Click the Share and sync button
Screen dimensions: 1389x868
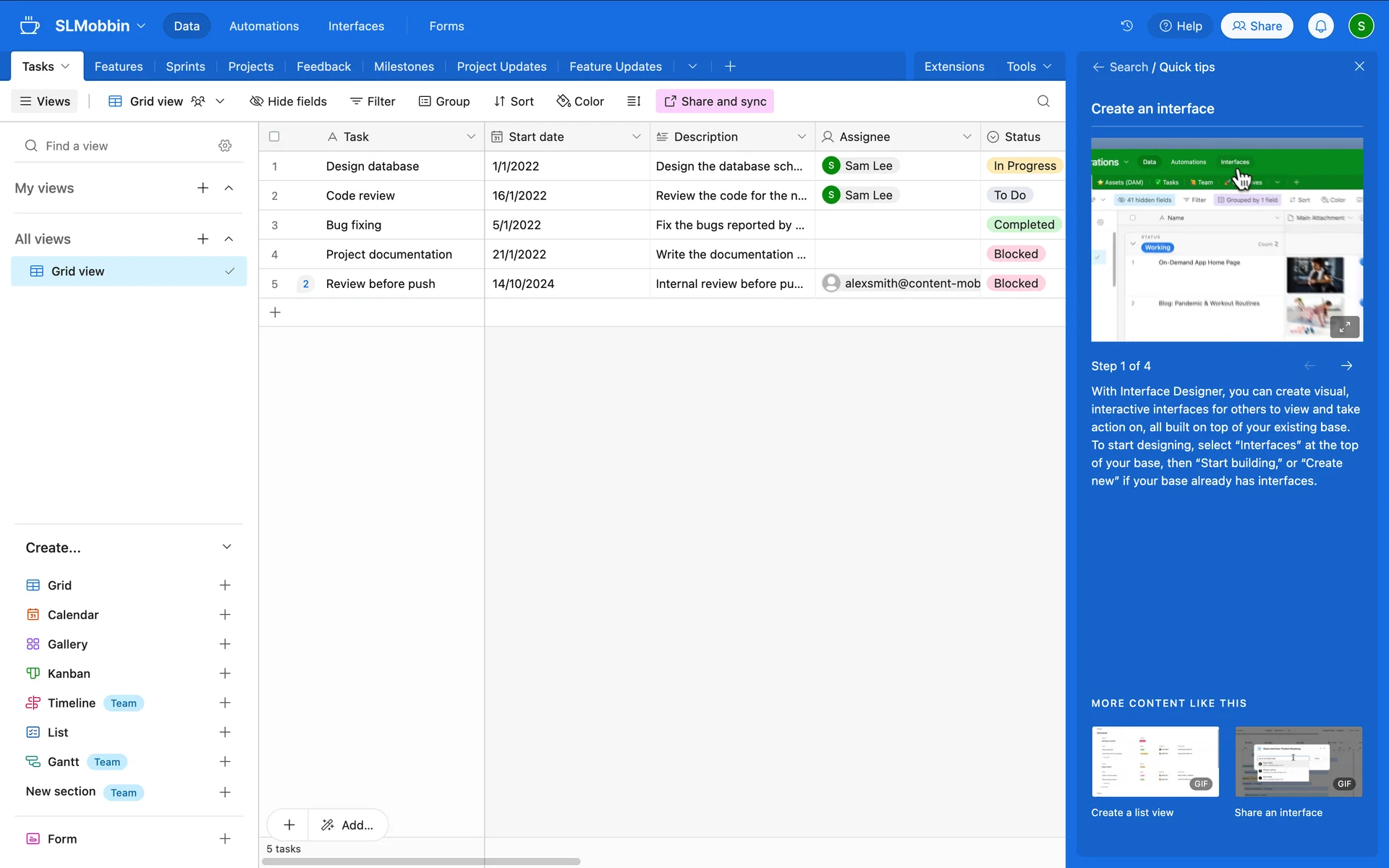(x=715, y=101)
